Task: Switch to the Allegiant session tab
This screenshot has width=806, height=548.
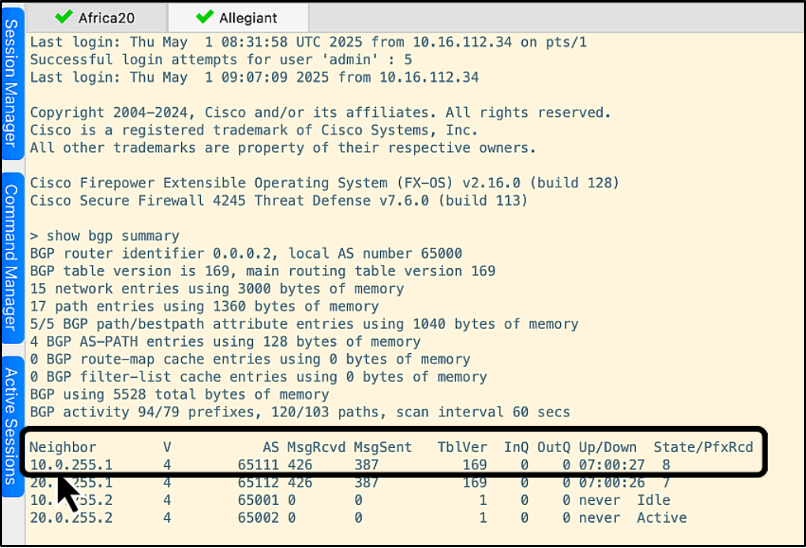Action: pyautogui.click(x=238, y=18)
